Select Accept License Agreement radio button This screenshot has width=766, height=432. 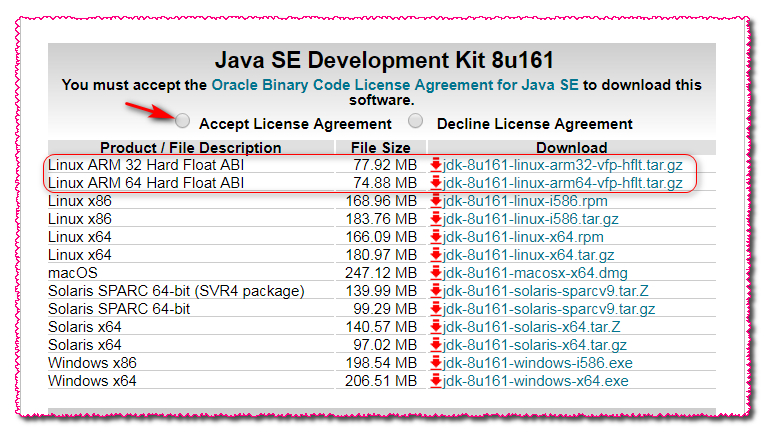(182, 120)
